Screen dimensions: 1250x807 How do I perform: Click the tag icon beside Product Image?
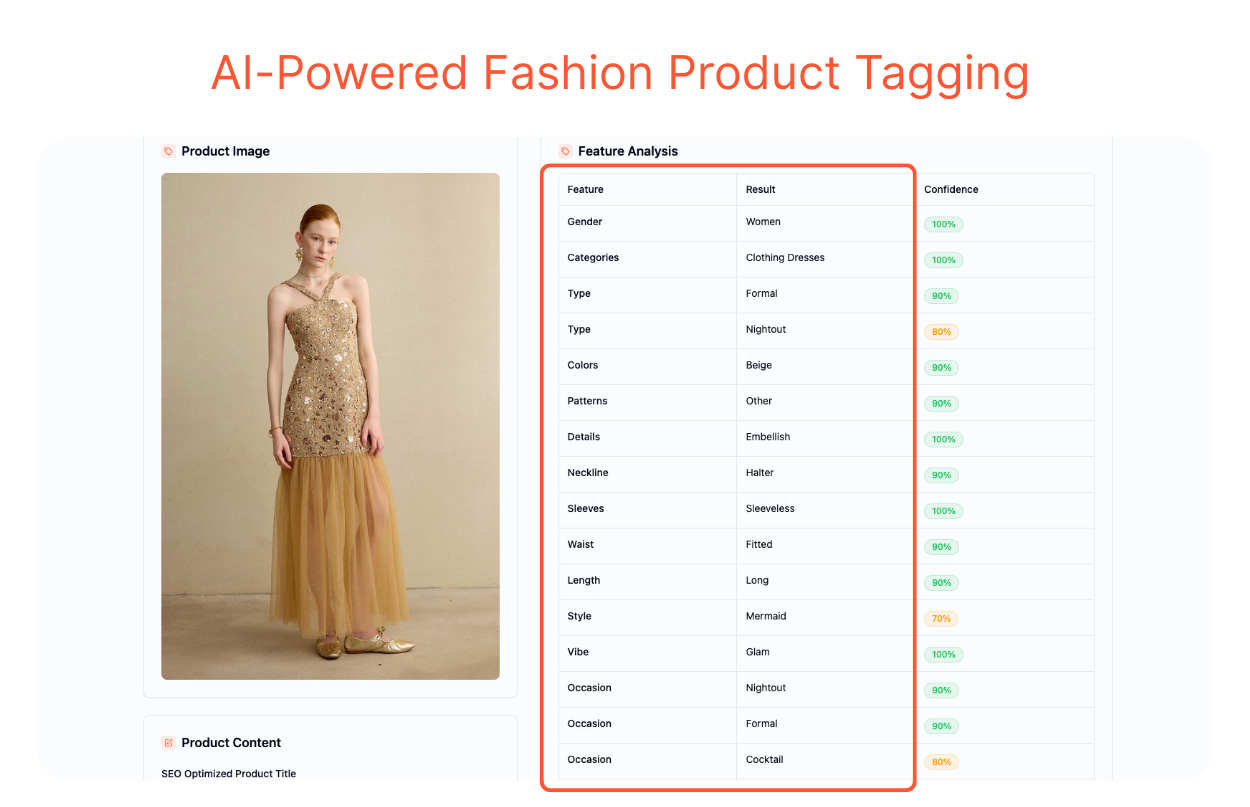click(168, 151)
